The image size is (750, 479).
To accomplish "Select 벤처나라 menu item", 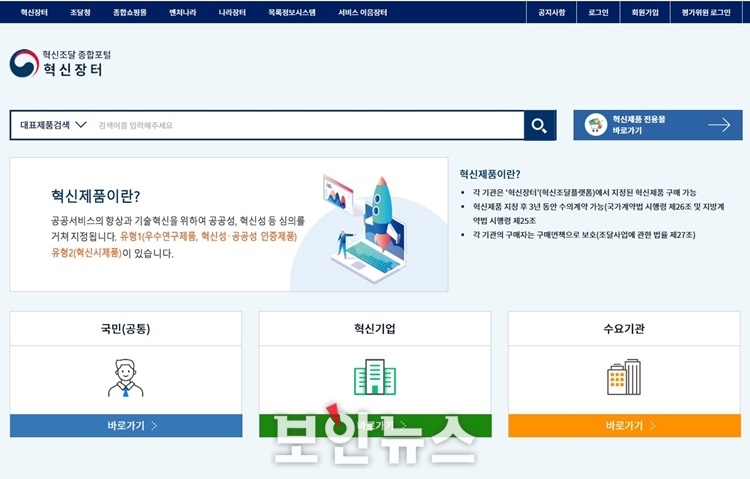I will pyautogui.click(x=182, y=12).
